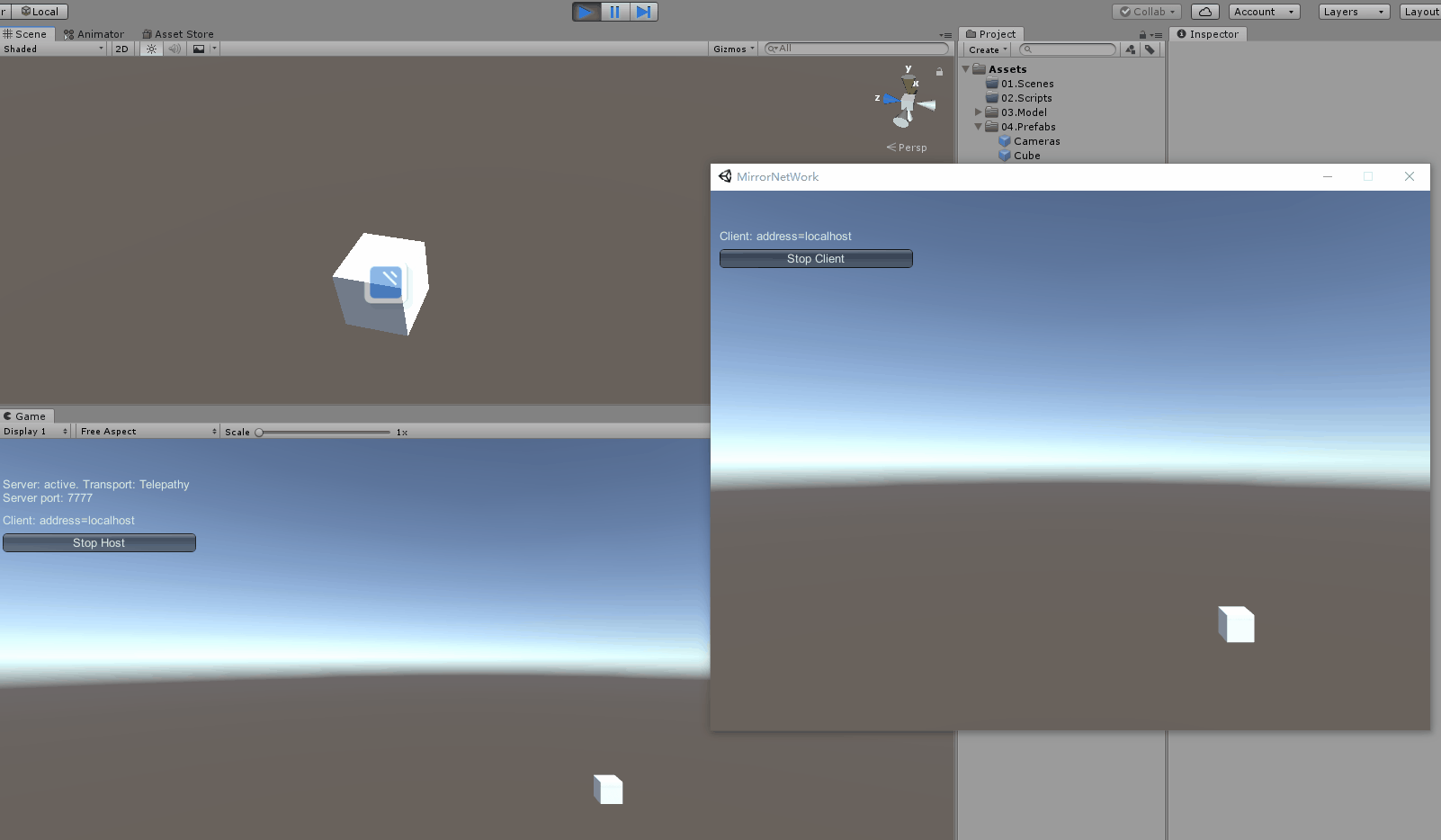Pause the running game

coord(615,12)
